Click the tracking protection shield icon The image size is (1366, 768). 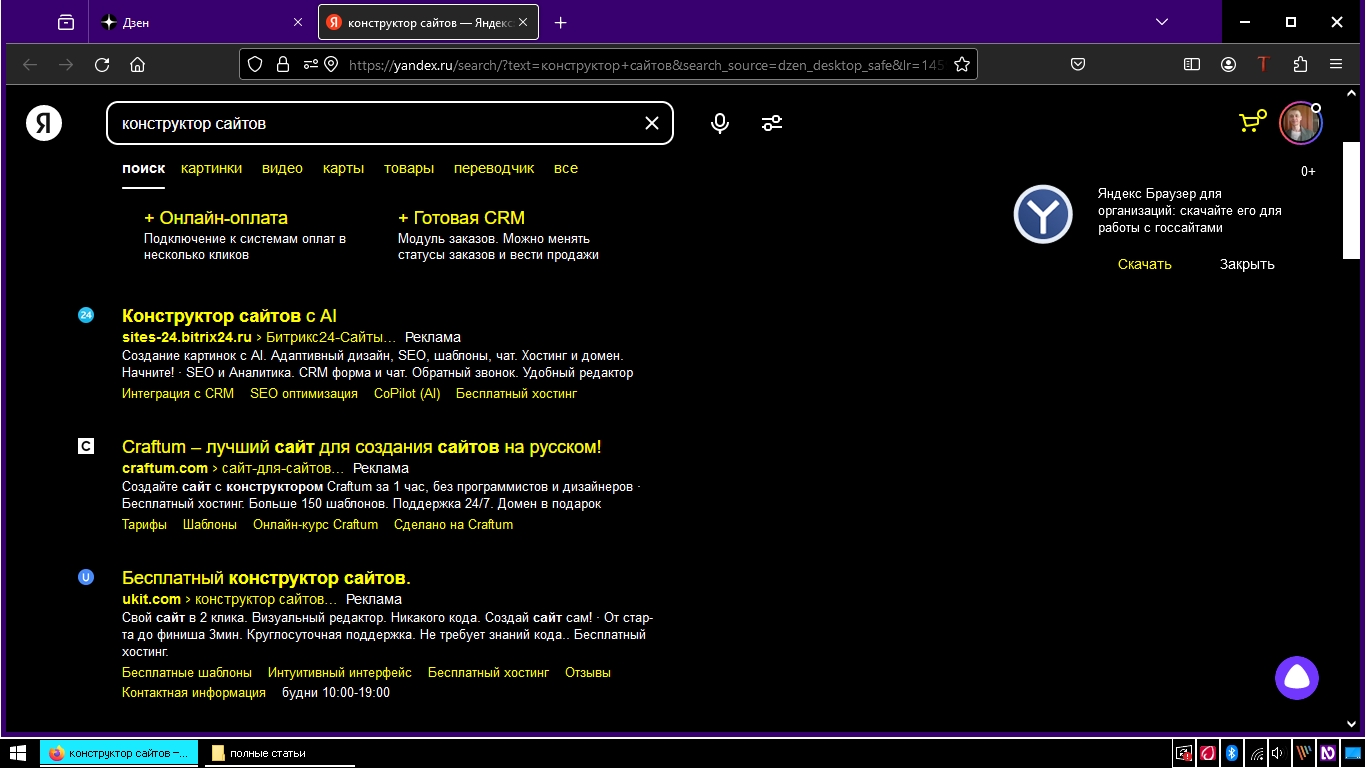click(255, 64)
